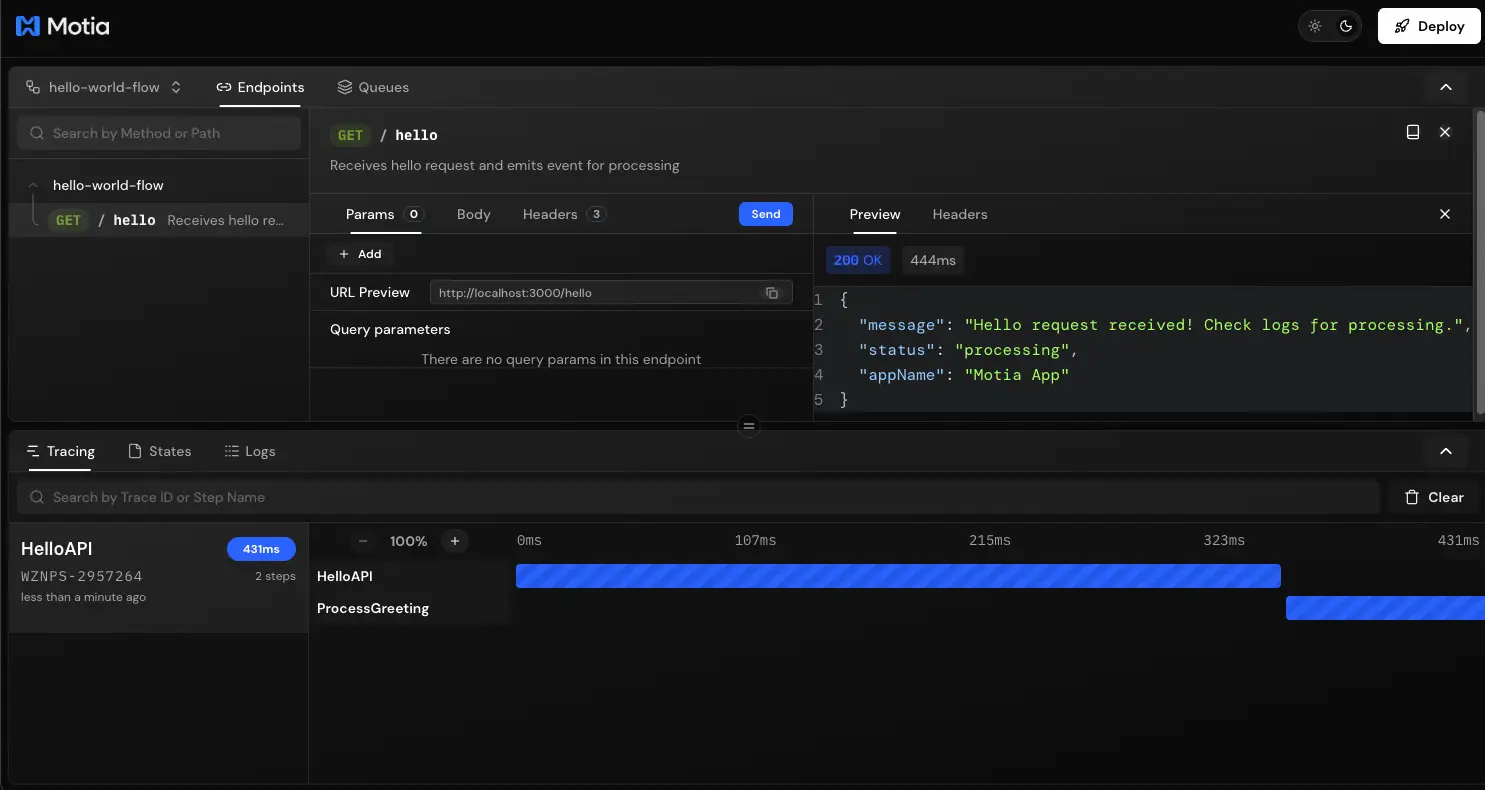Viewport: 1485px width, 790px height.
Task: Open the Body tab
Action: pyautogui.click(x=474, y=214)
